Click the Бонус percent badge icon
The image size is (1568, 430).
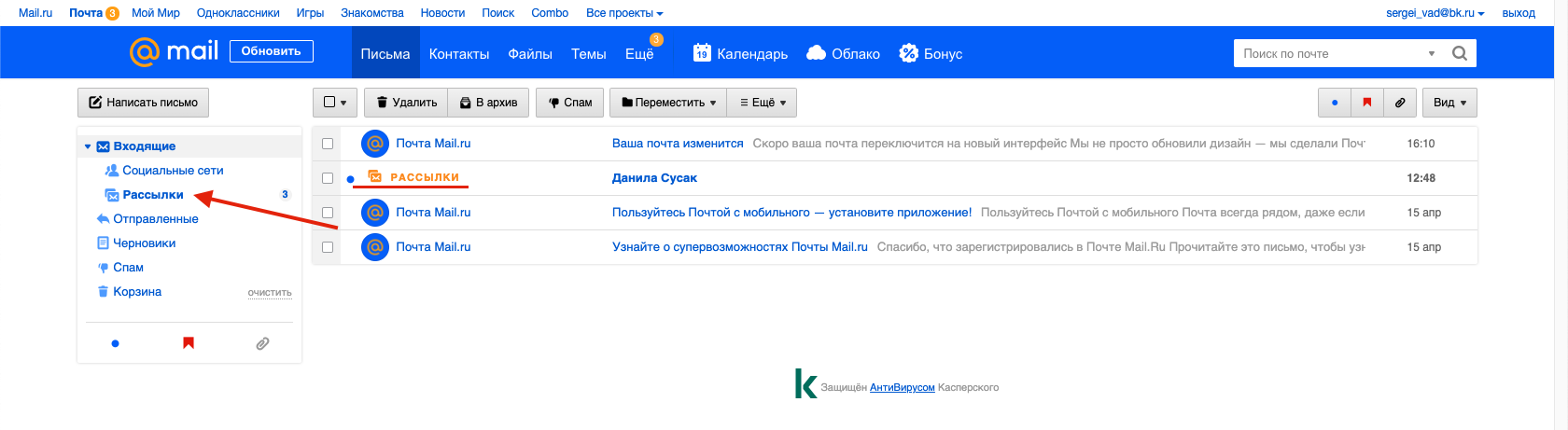908,53
